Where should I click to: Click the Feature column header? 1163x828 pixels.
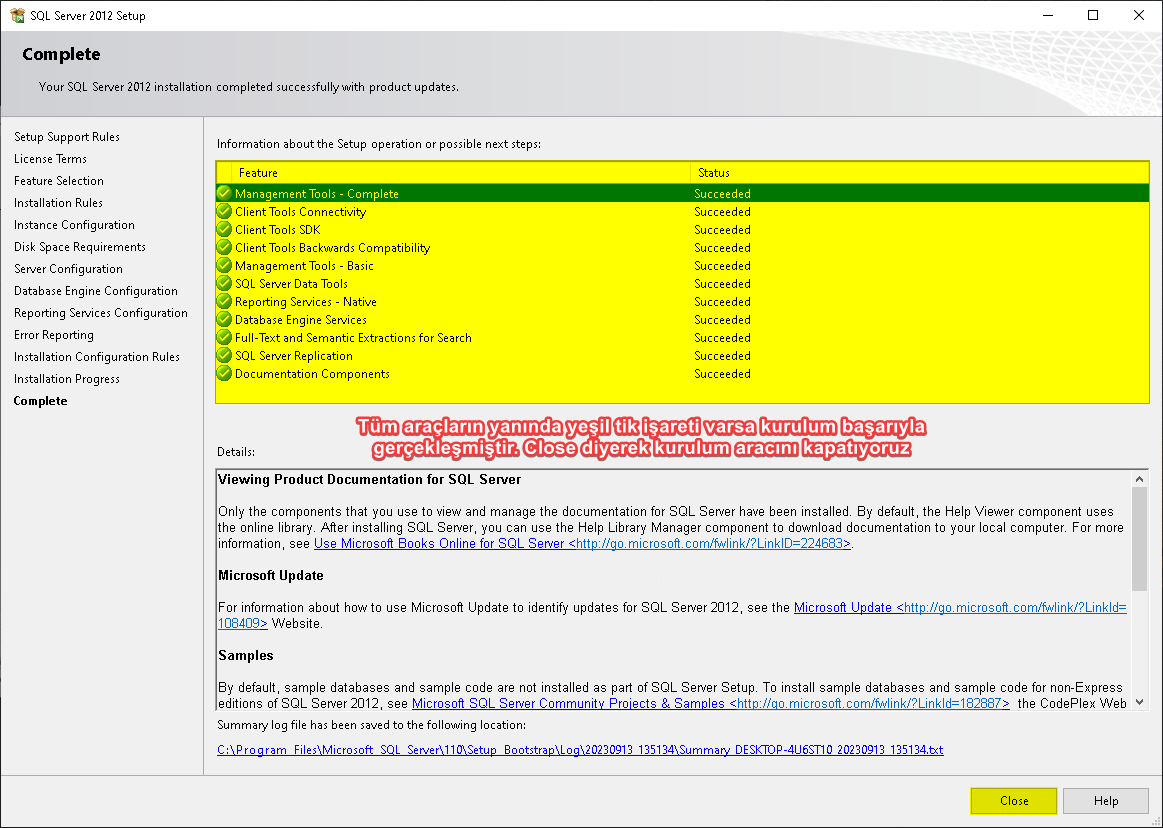tap(258, 173)
